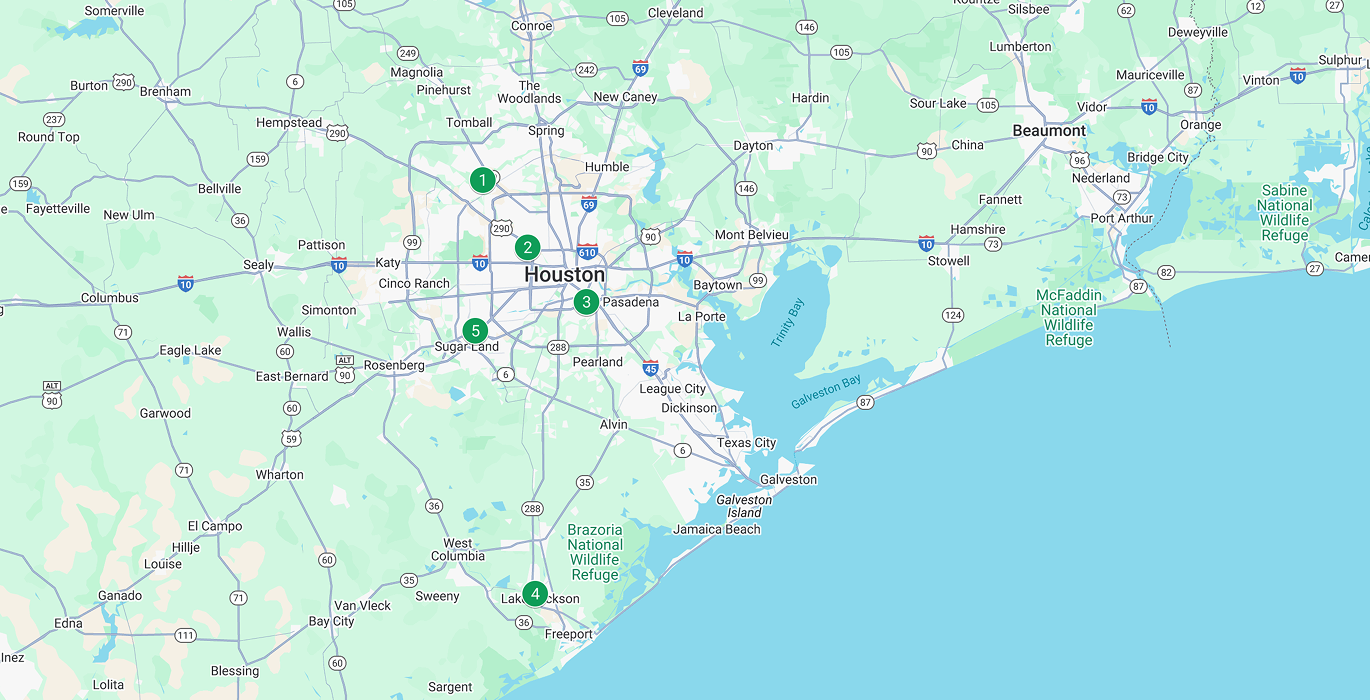Click the Alvin label
The image size is (1370, 700).
tap(614, 425)
